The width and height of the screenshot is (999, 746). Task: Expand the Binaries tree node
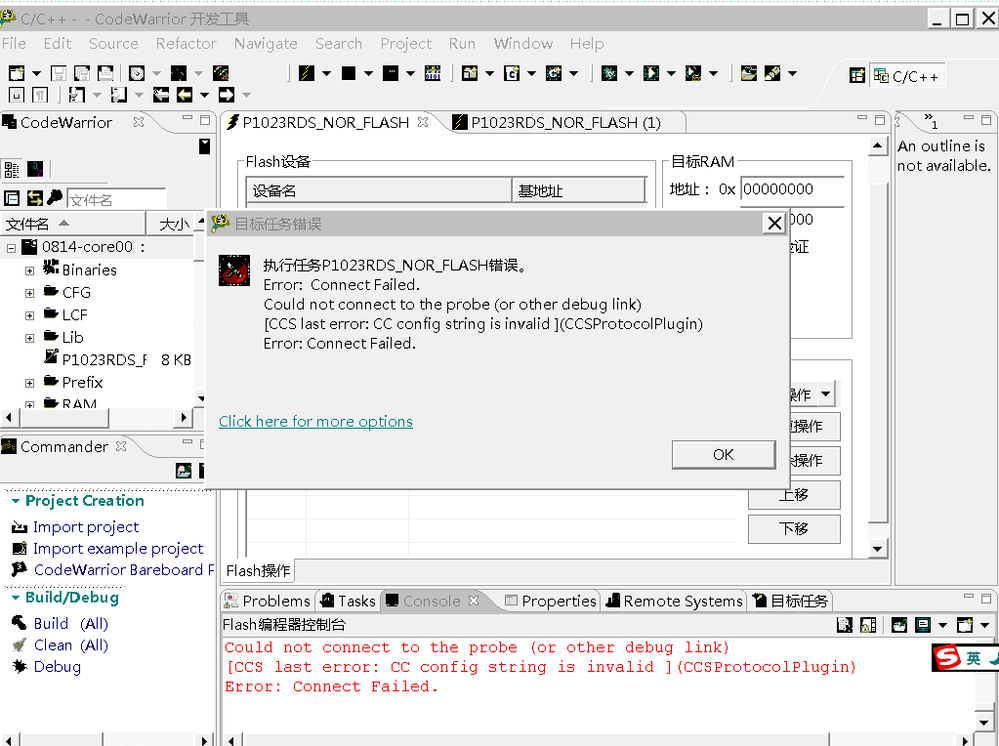pos(29,271)
